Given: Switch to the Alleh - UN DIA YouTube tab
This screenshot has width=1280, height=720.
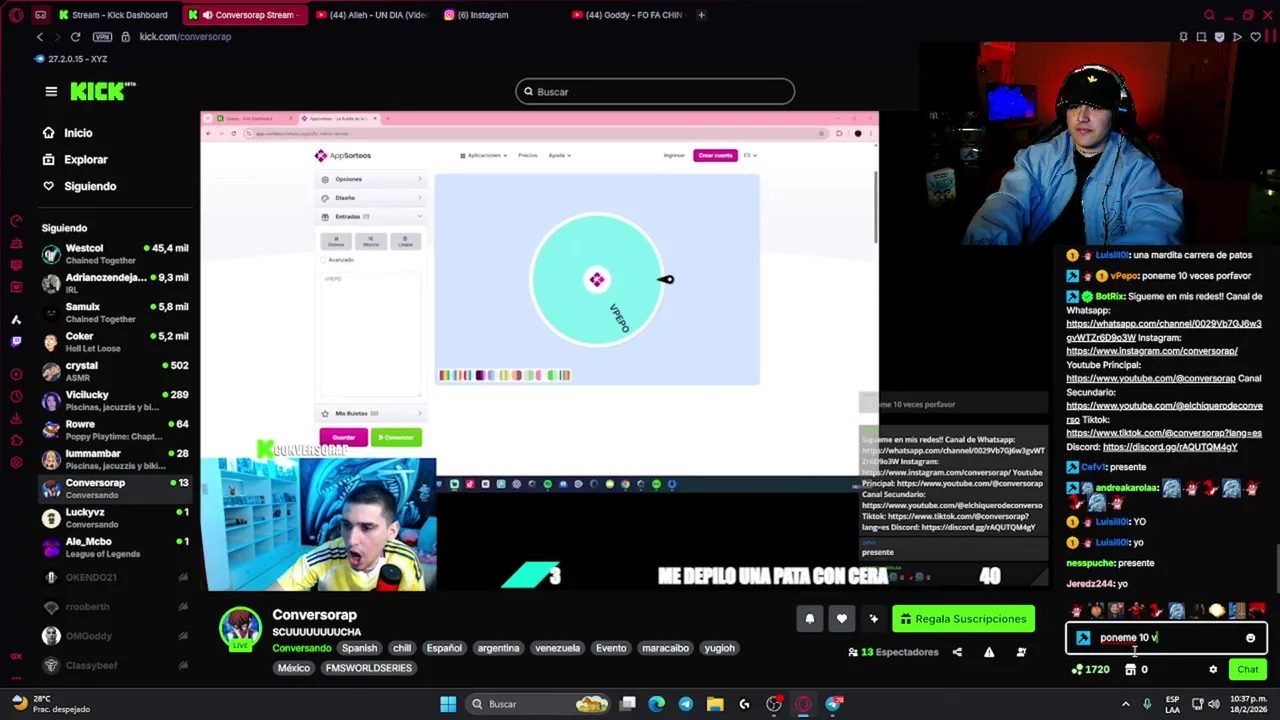Looking at the screenshot, I should click(372, 15).
